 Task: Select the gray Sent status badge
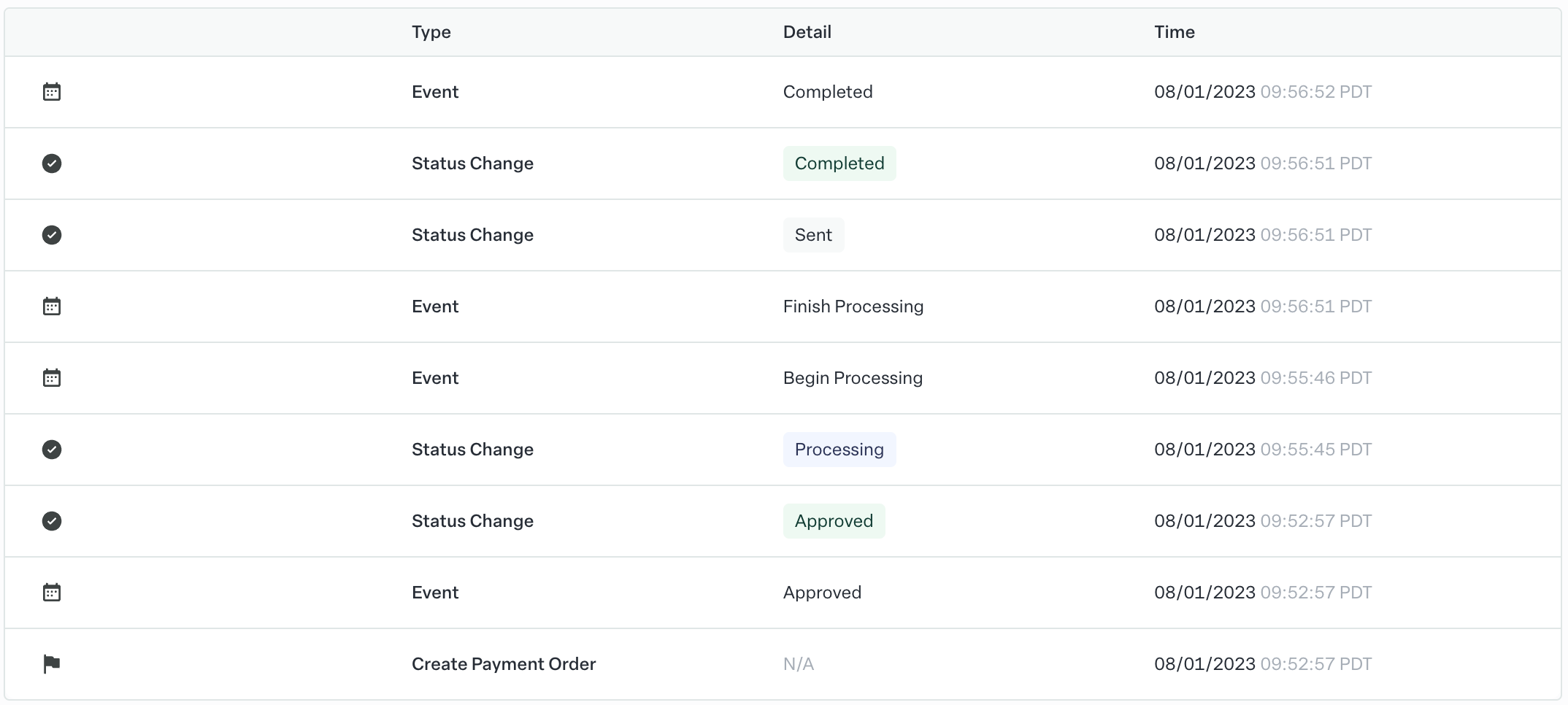(813, 235)
